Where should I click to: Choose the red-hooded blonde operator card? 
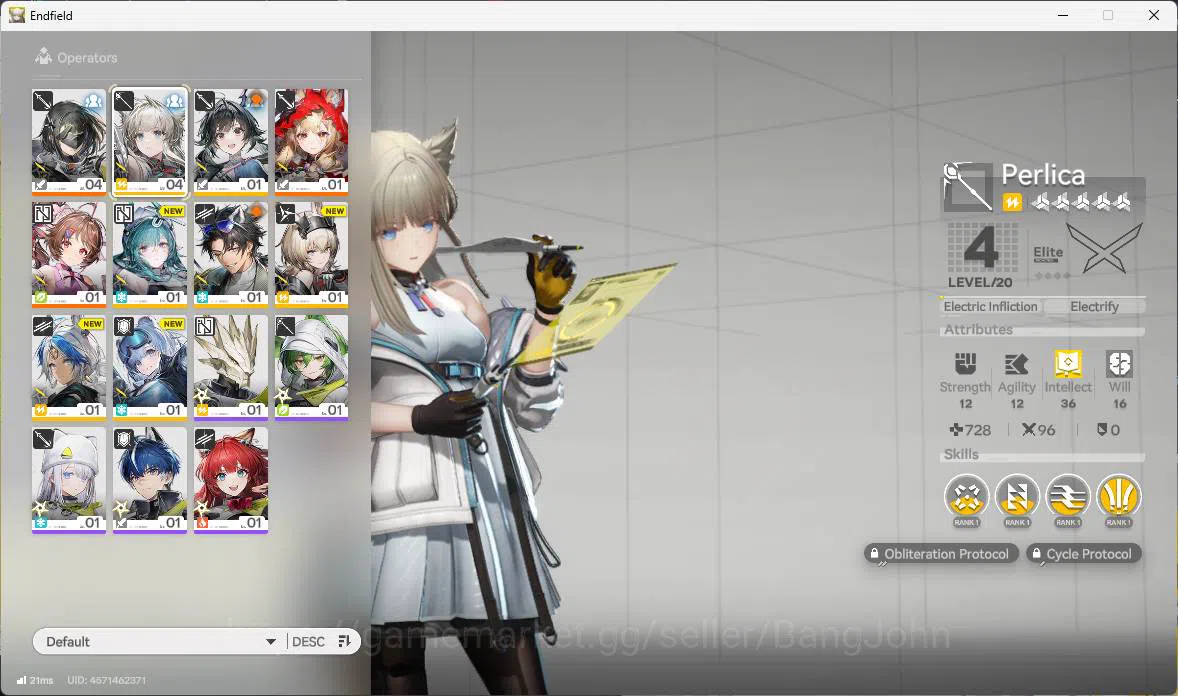311,141
